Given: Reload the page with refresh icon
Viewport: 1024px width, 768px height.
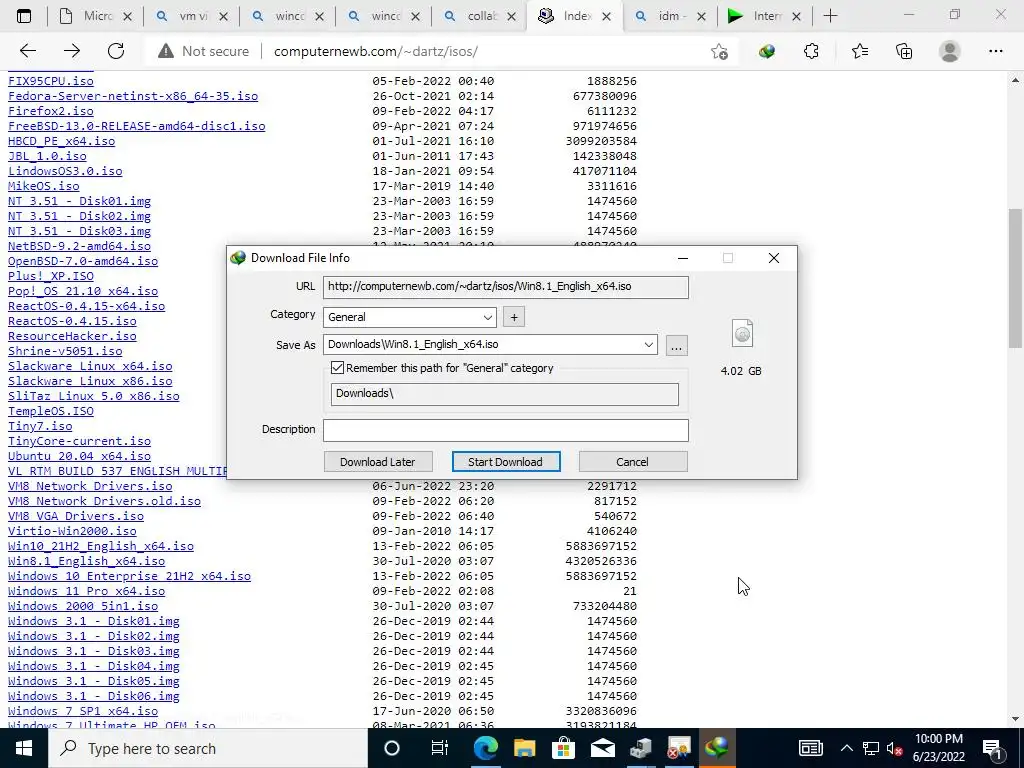Looking at the screenshot, I should tap(116, 51).
